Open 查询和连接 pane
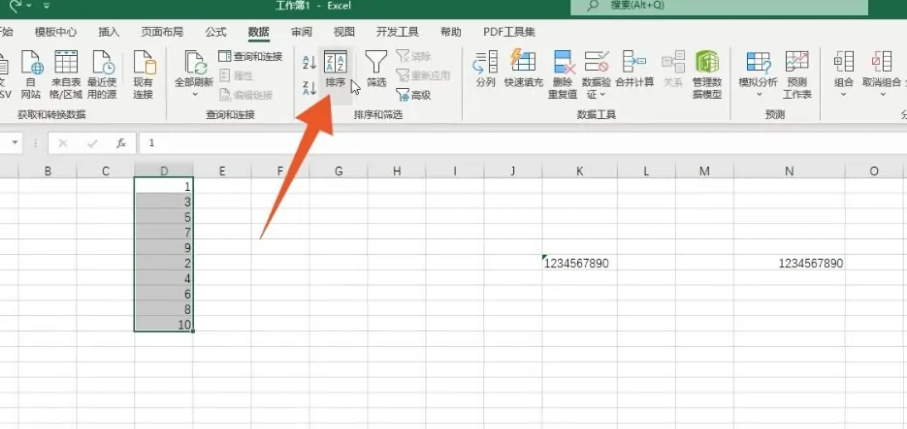The image size is (907, 429). pyautogui.click(x=250, y=57)
